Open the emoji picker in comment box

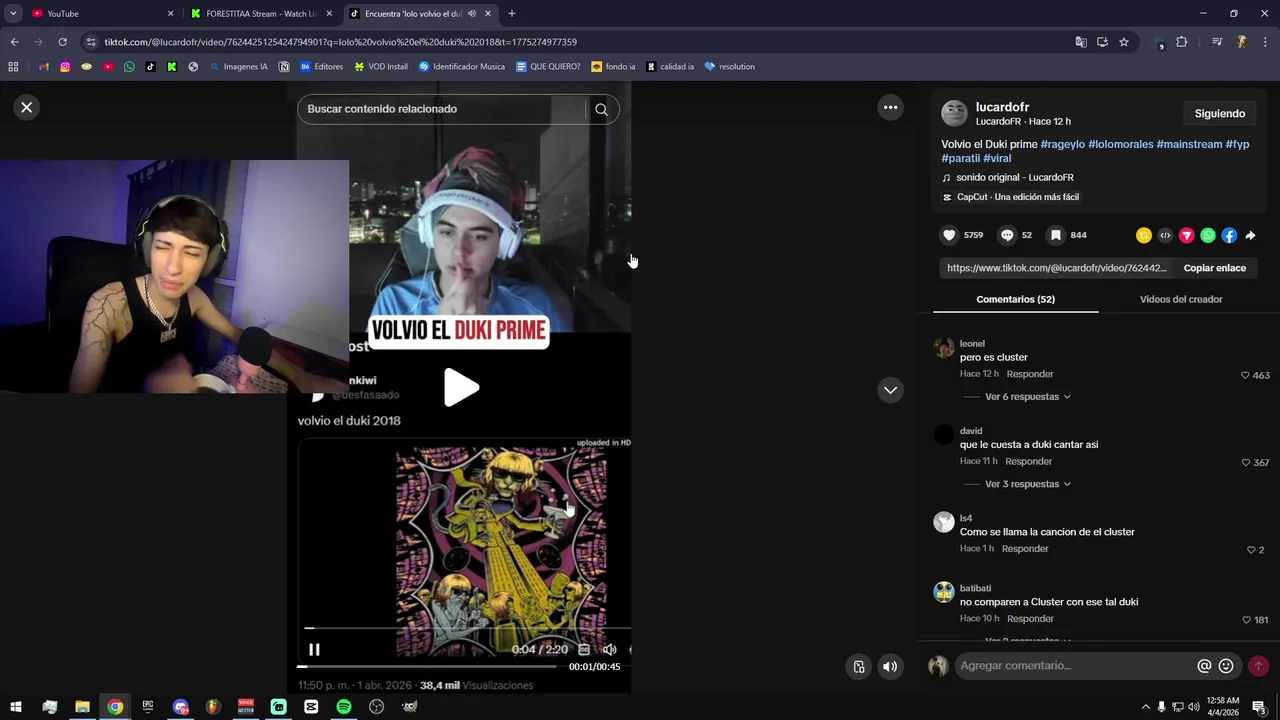point(1226,666)
